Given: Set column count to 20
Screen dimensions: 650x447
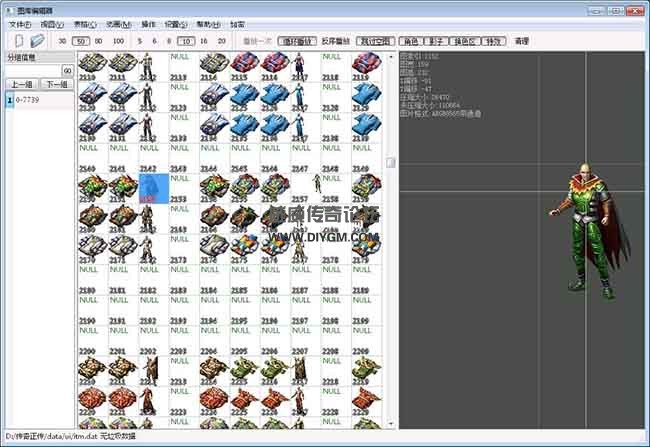Looking at the screenshot, I should click(x=222, y=41).
